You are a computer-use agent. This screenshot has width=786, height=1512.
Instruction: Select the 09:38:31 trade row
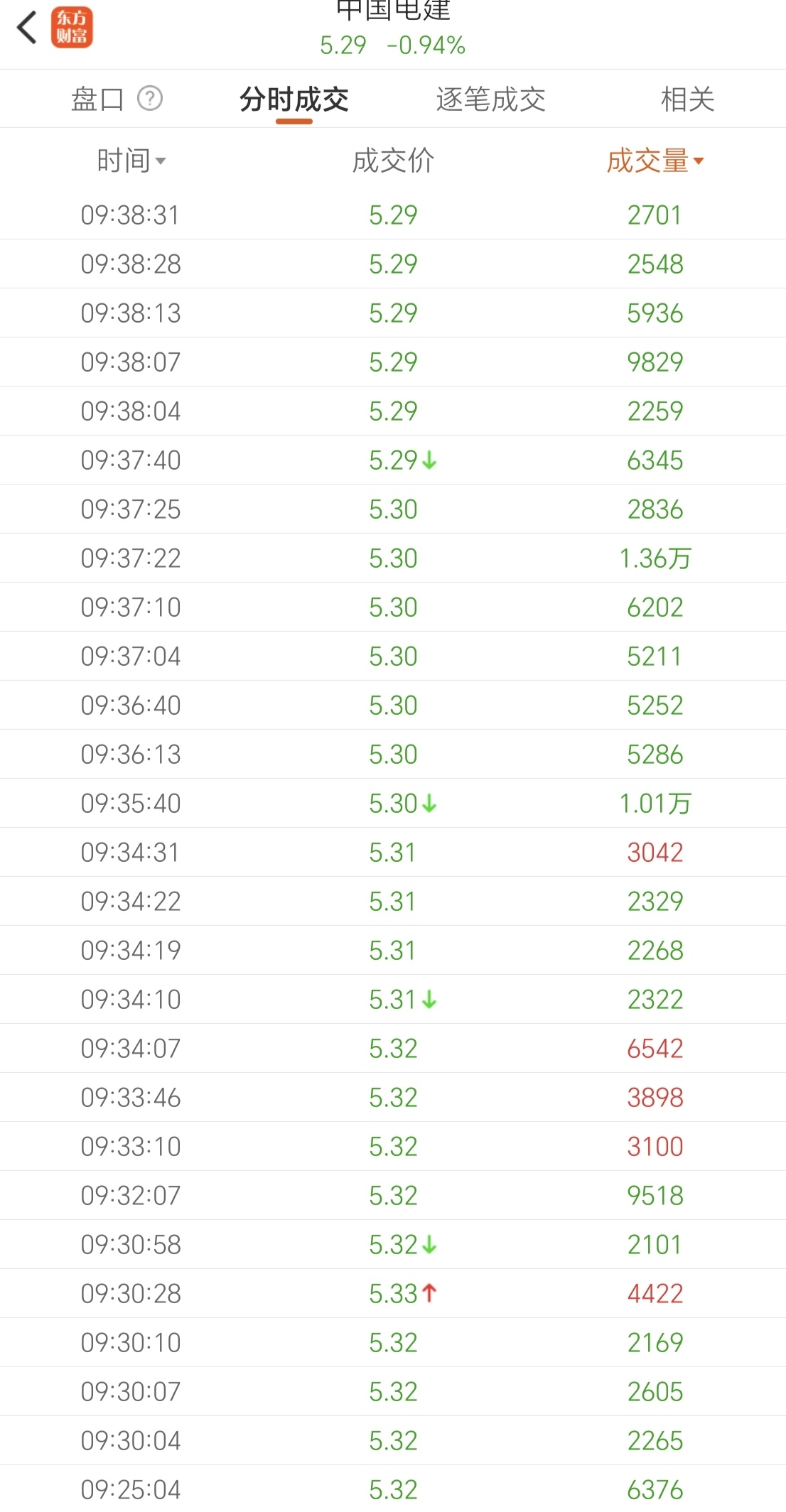(393, 215)
